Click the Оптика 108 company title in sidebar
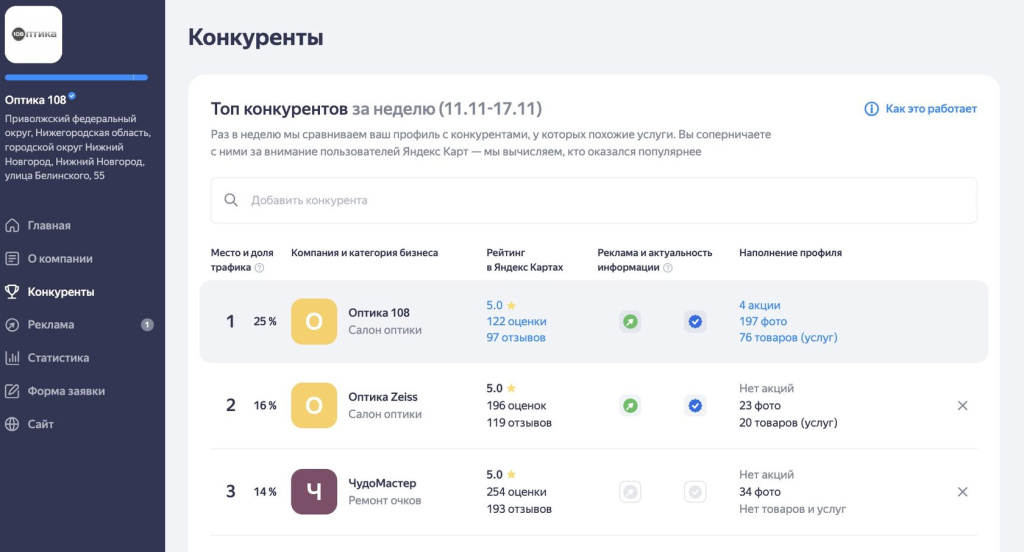1024x552 pixels. (x=35, y=100)
